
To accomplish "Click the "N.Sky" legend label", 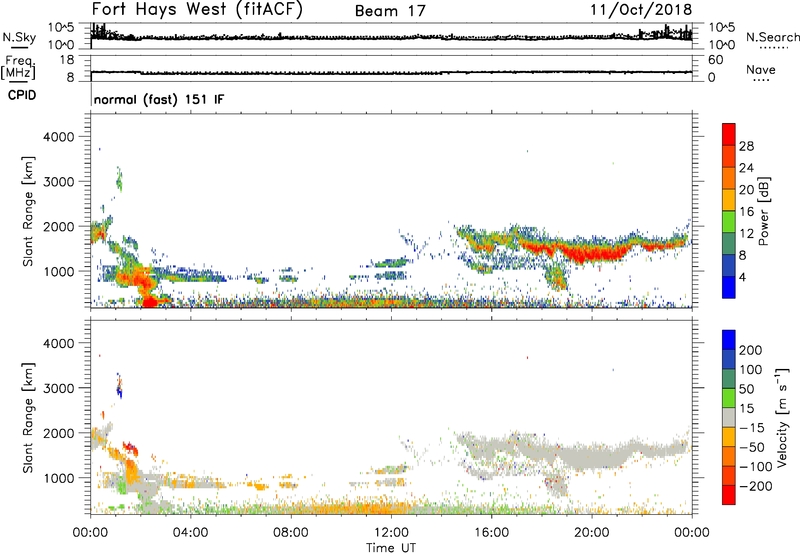I will (x=19, y=37).
